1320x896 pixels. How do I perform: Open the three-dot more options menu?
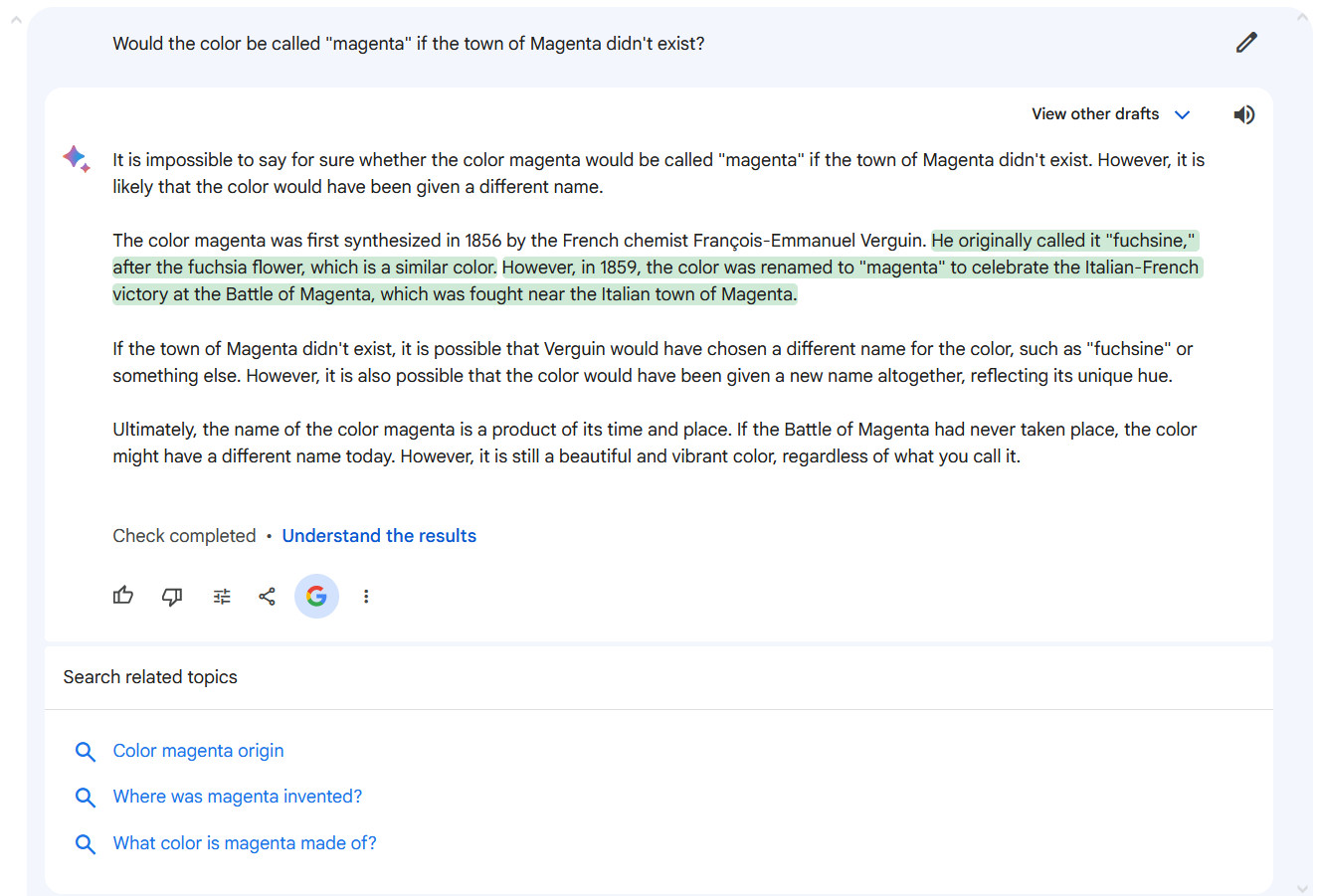click(x=366, y=596)
